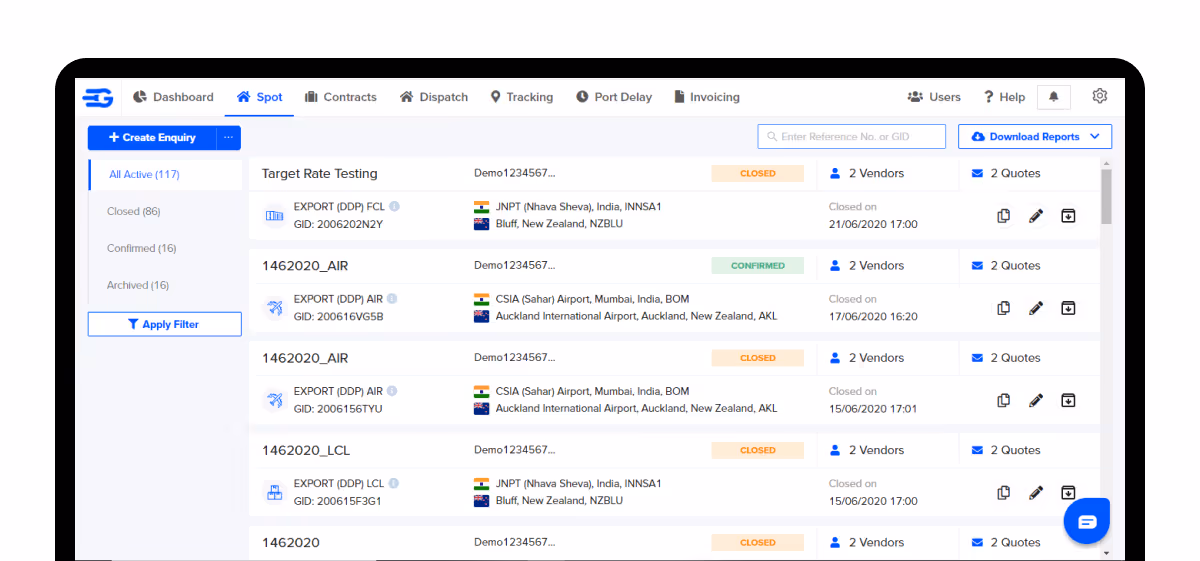
Task: Copy the enquiry with GID 2006202N2Y
Action: (x=1004, y=216)
